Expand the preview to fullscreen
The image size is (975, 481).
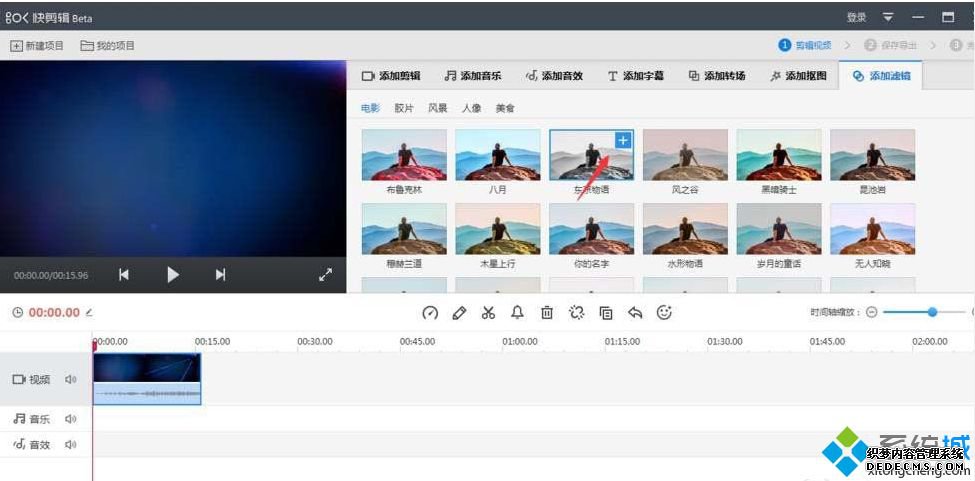(325, 275)
